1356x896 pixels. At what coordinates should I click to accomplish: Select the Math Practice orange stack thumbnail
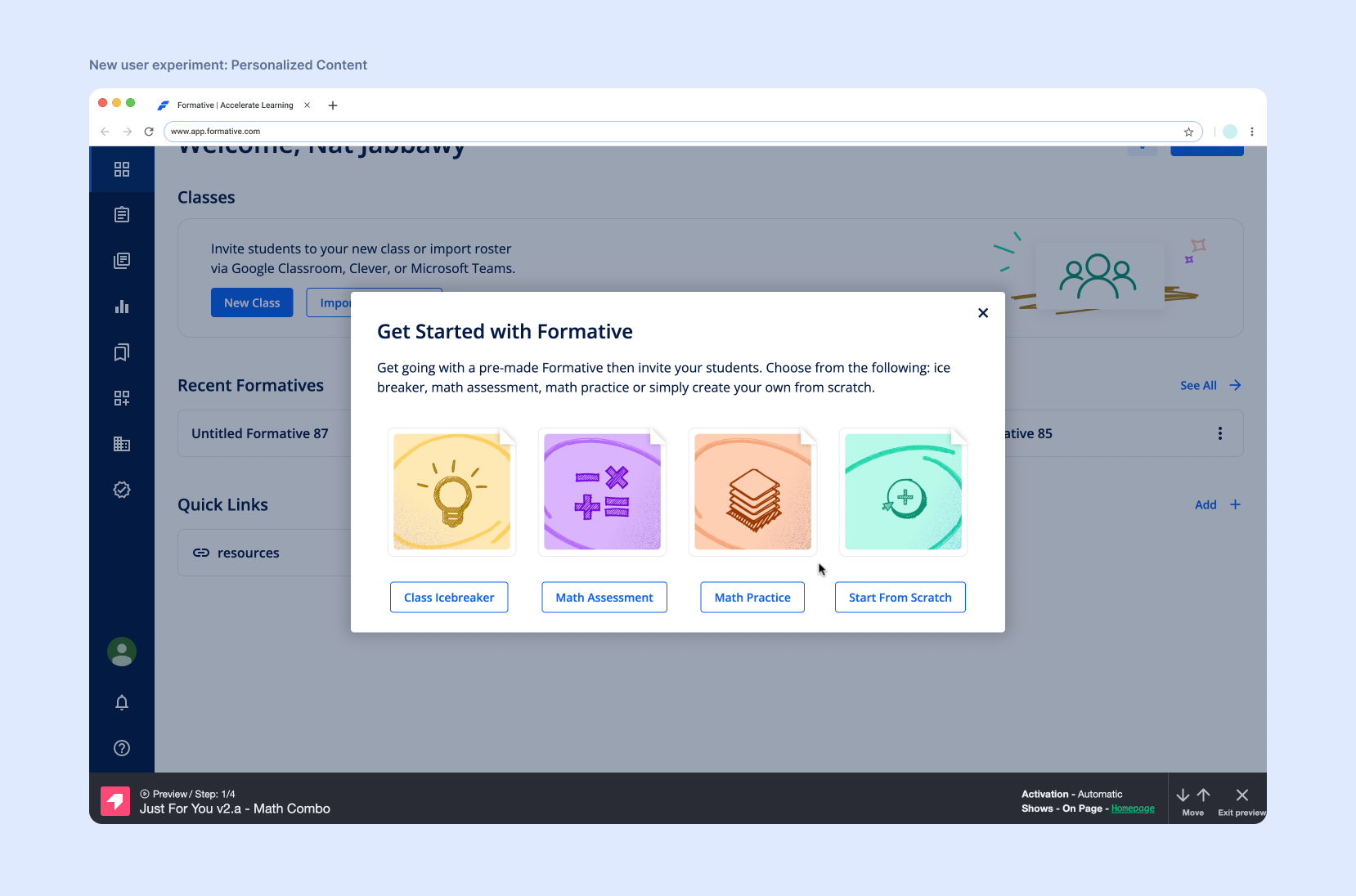point(753,492)
